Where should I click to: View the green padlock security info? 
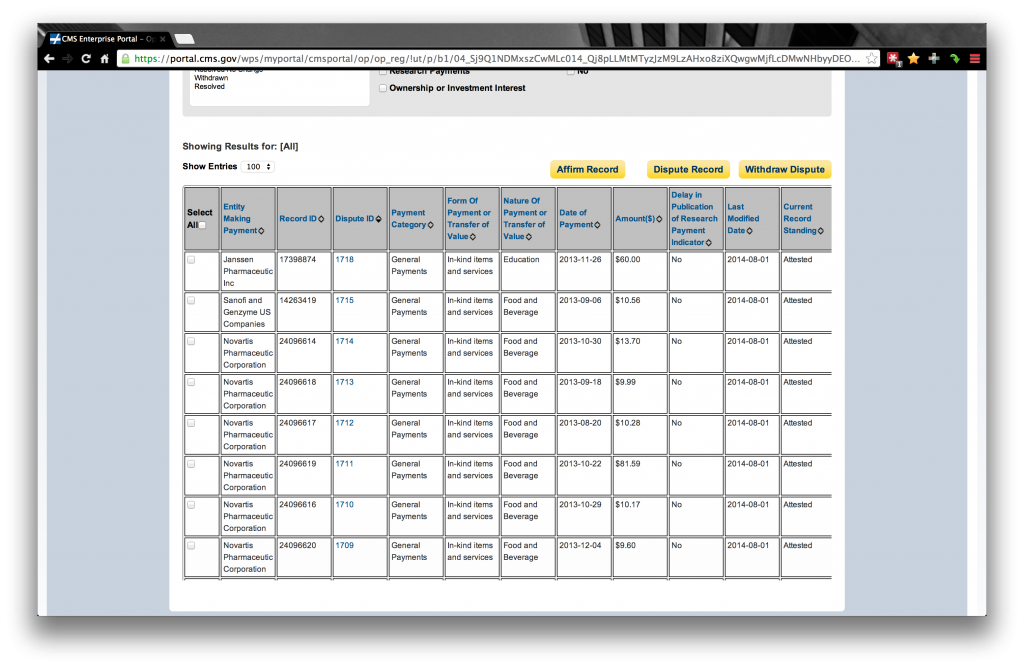(125, 59)
